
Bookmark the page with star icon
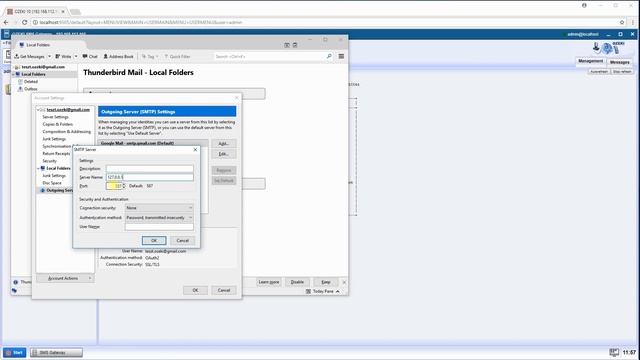[622, 22]
